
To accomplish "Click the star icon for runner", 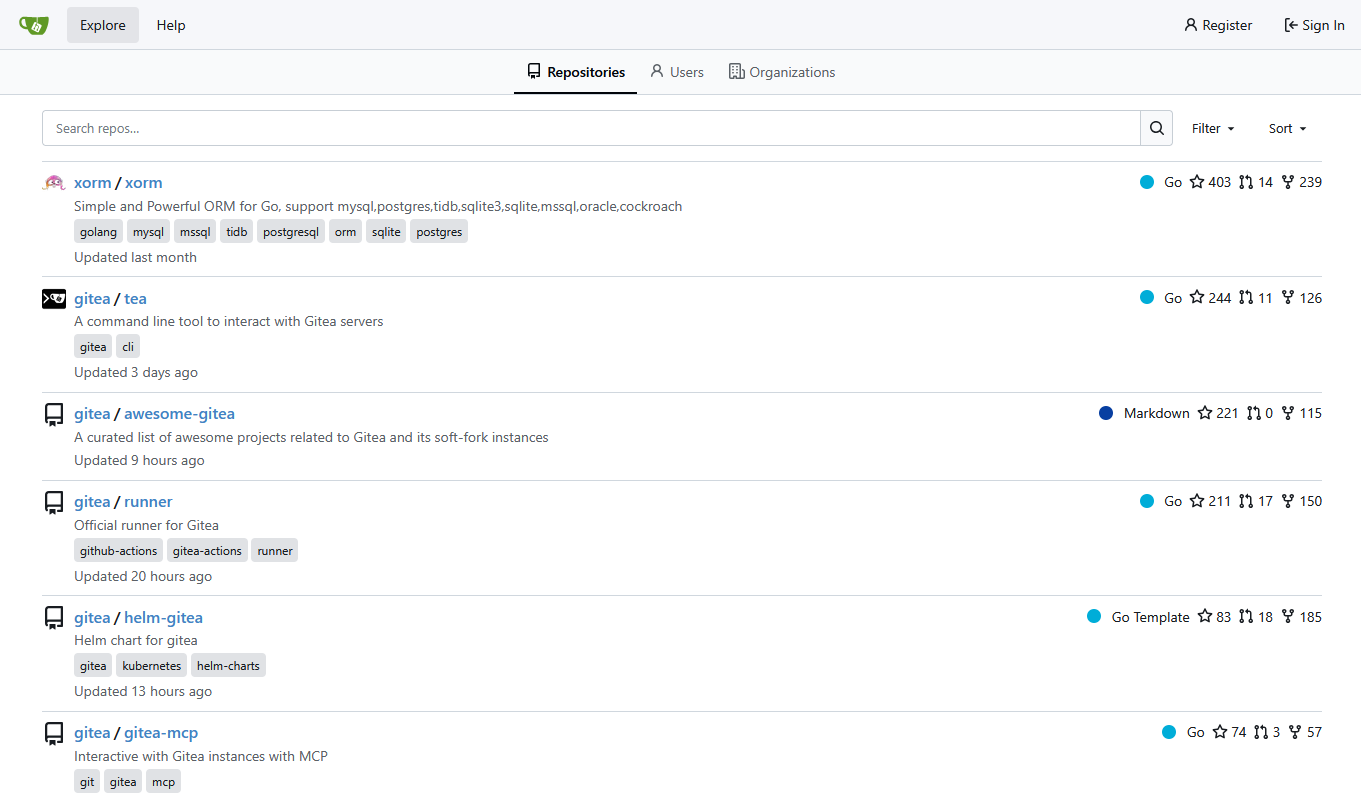I will (x=1197, y=501).
